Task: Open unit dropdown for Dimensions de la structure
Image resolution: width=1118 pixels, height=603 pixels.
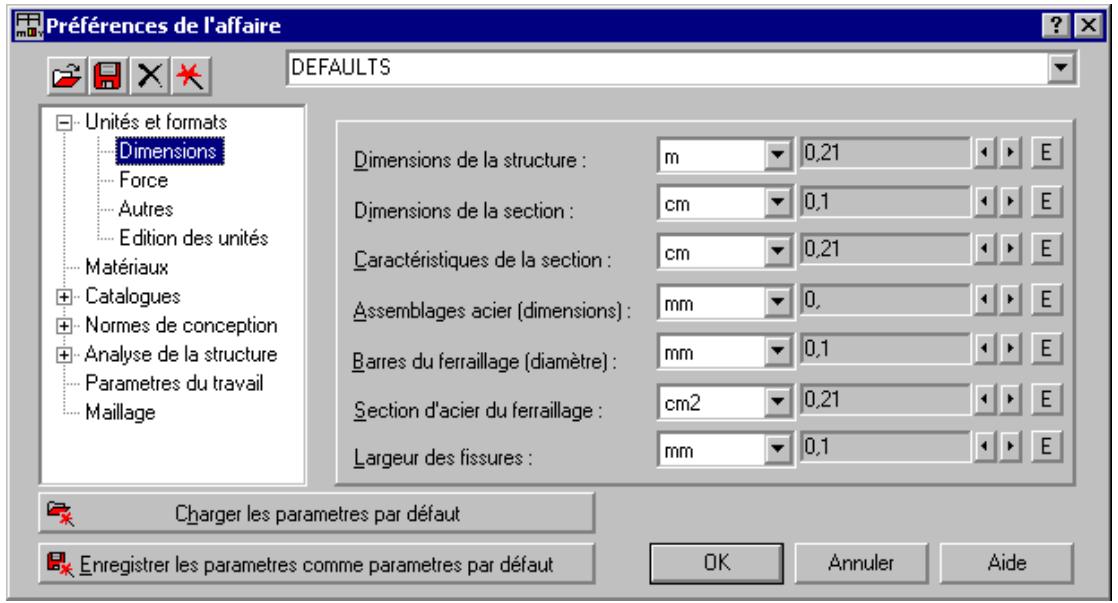Action: point(777,155)
